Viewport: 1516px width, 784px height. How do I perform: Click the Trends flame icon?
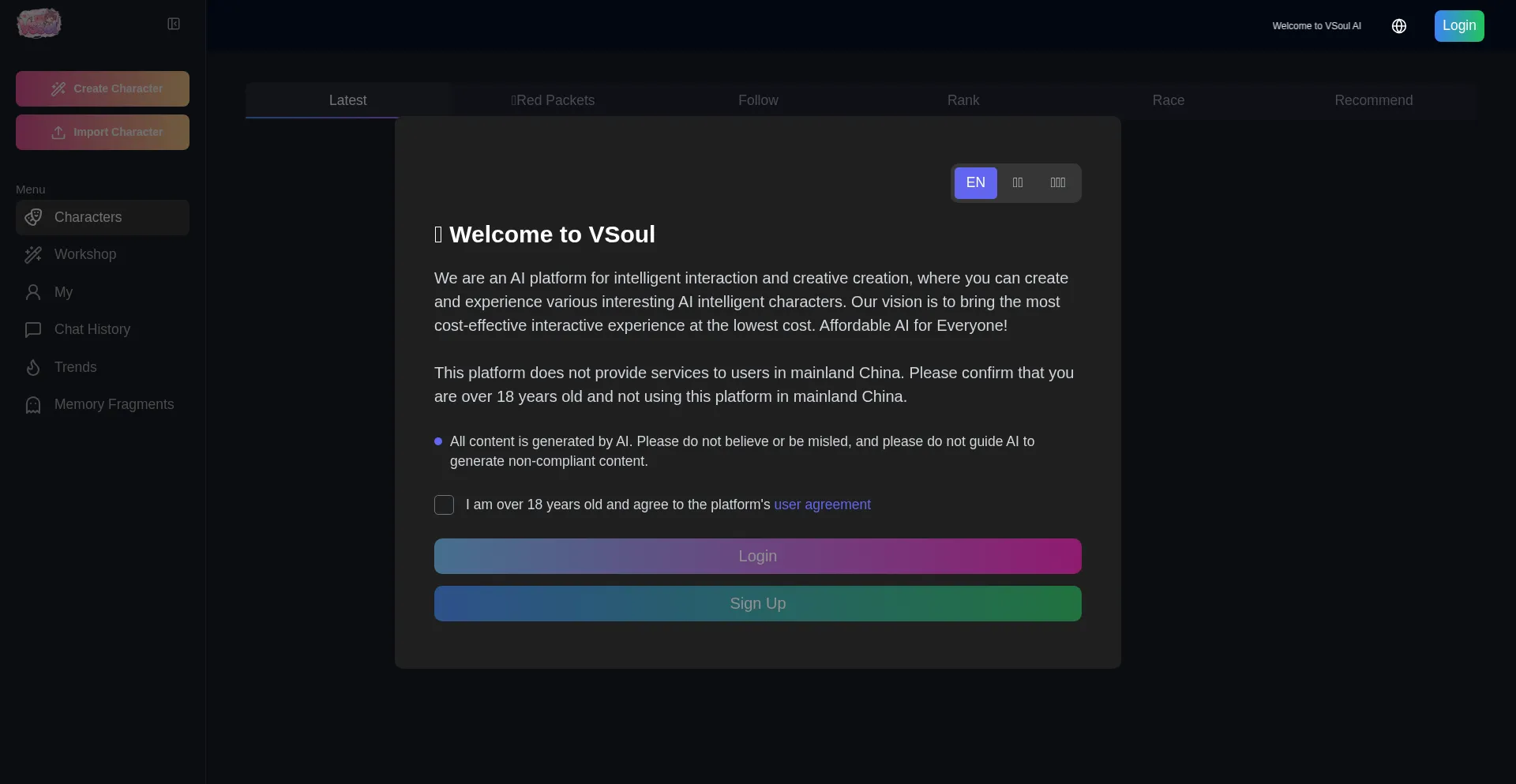(x=33, y=367)
